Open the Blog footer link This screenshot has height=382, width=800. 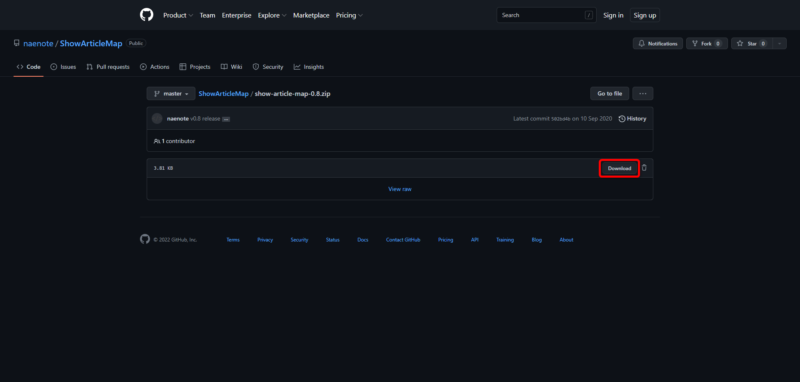click(x=537, y=240)
